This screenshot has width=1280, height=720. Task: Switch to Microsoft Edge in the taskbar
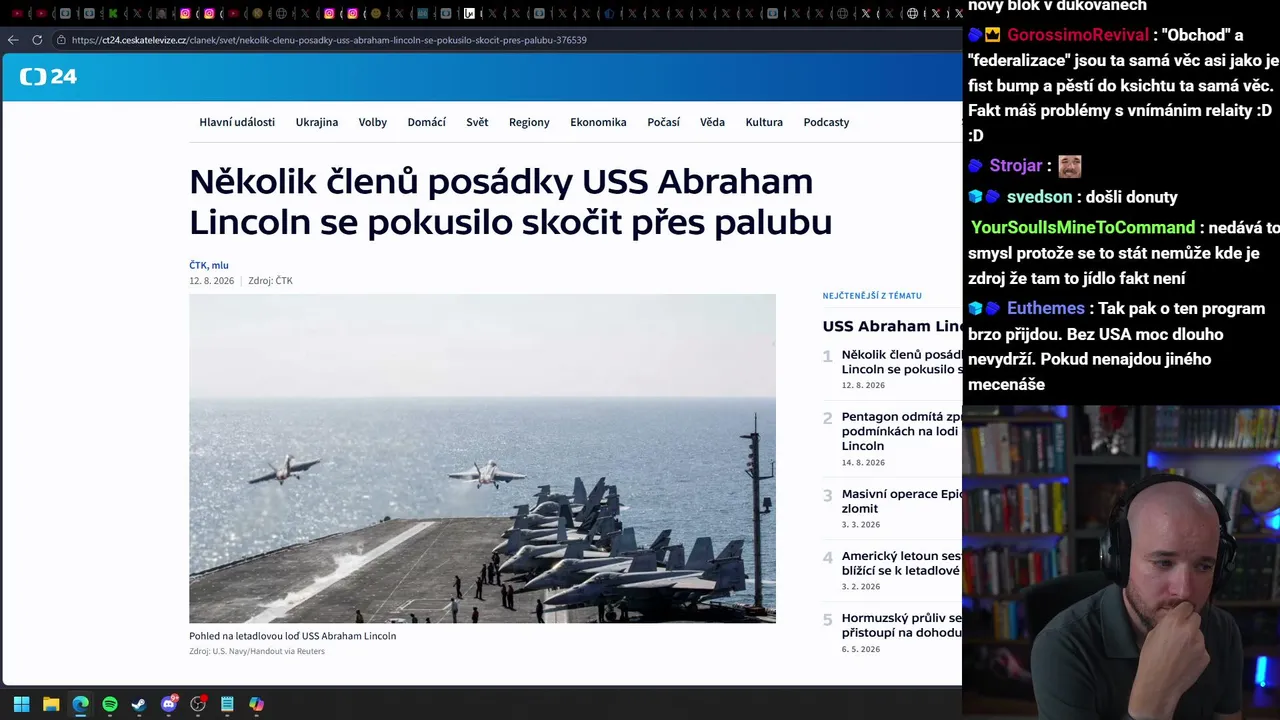point(80,704)
